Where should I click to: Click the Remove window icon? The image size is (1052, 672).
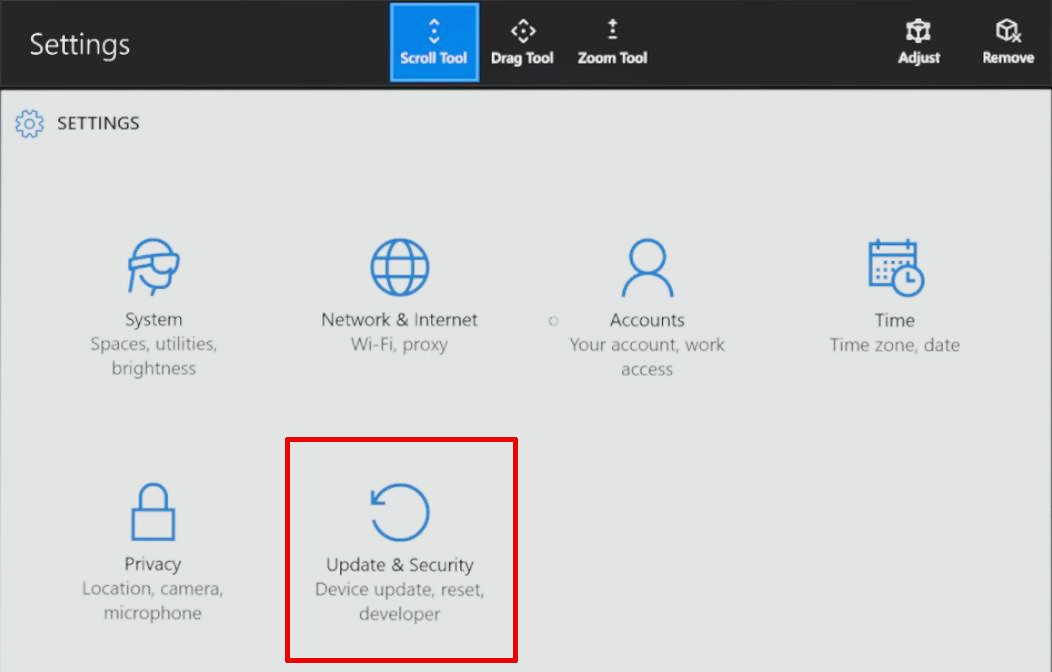(x=1008, y=31)
